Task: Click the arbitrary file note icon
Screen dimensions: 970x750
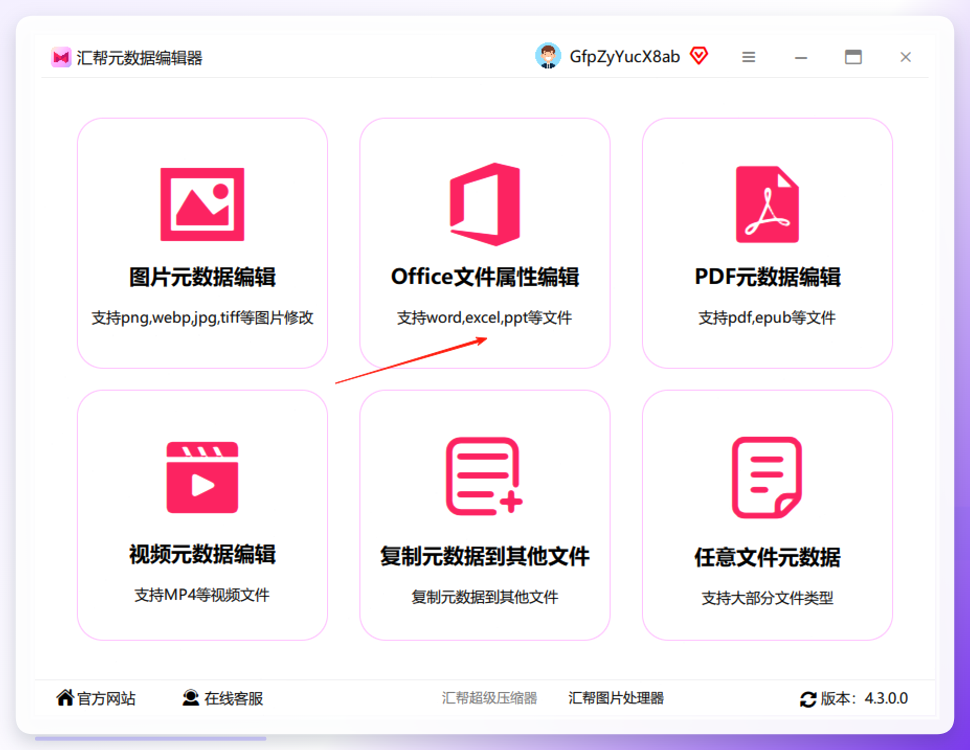Action: click(767, 477)
